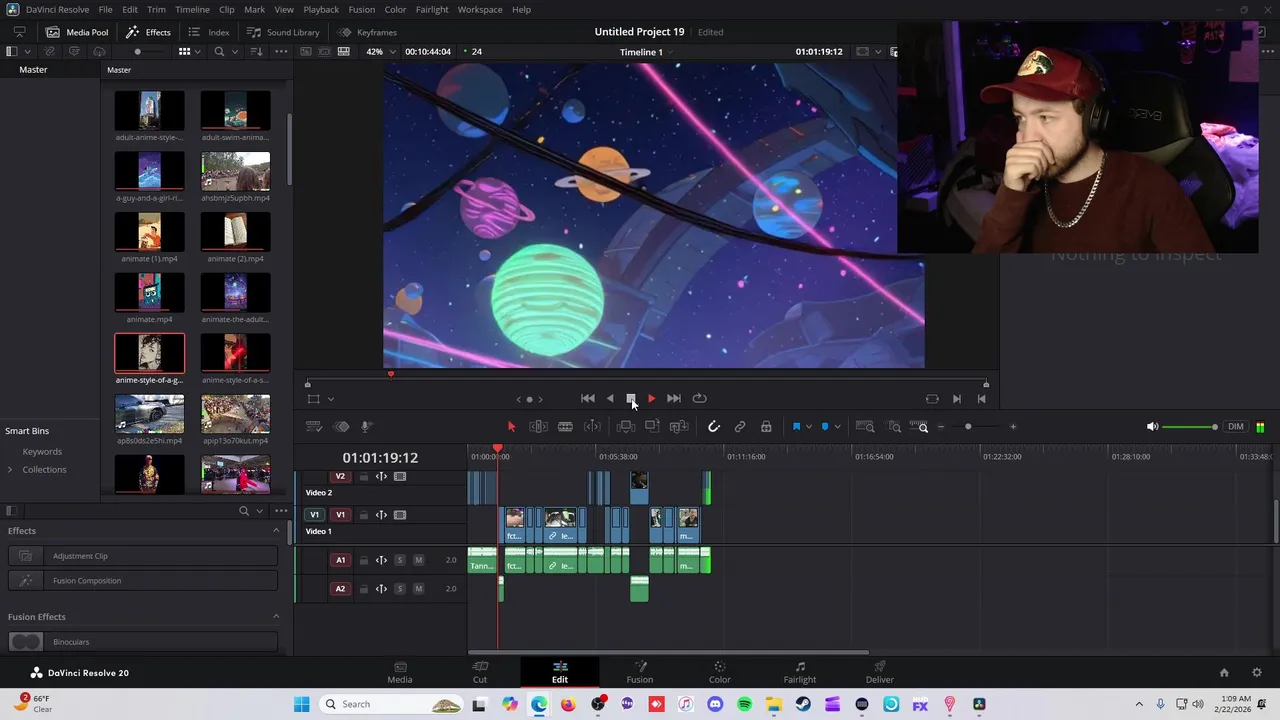The width and height of the screenshot is (1280, 720).
Task: Collapse the Fusion Effects section
Action: coord(276,617)
